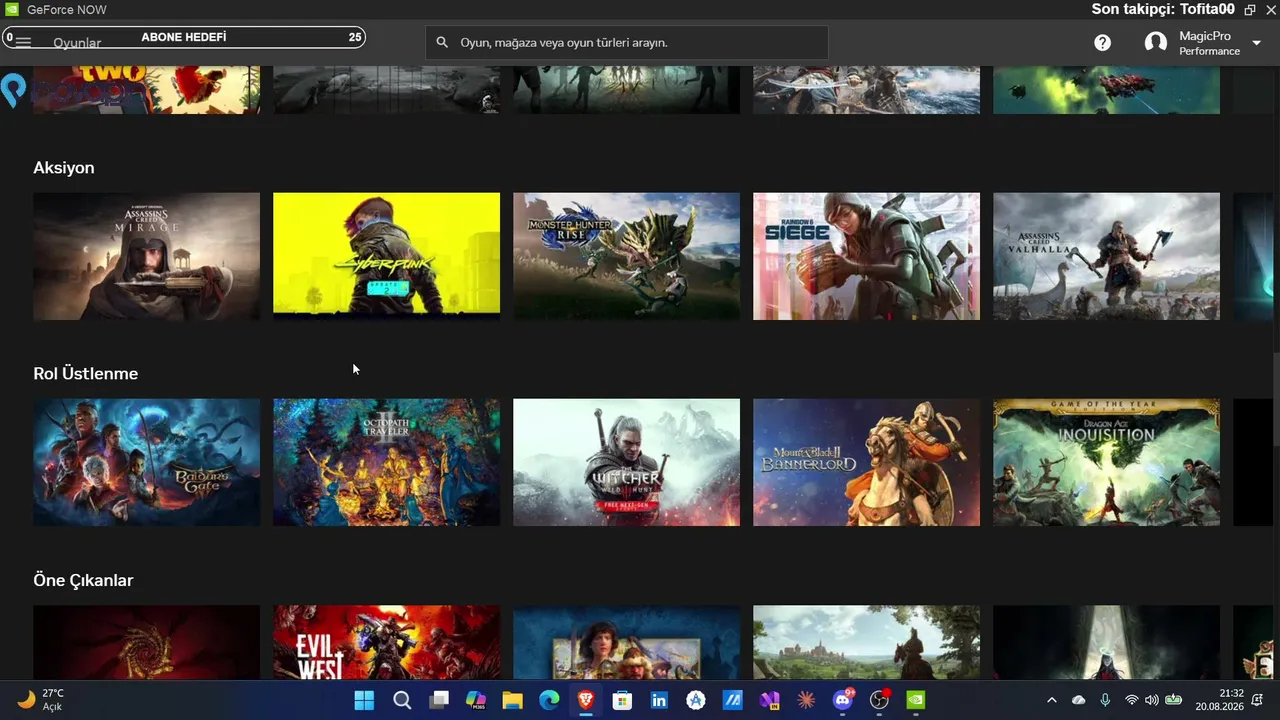Click the microphone tray icon
The image size is (1280, 720).
(1105, 700)
